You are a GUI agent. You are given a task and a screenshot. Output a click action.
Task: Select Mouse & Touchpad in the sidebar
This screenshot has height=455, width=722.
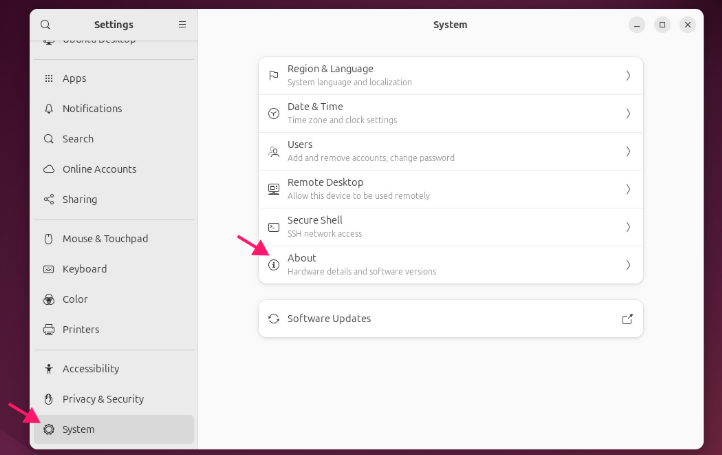point(114,239)
